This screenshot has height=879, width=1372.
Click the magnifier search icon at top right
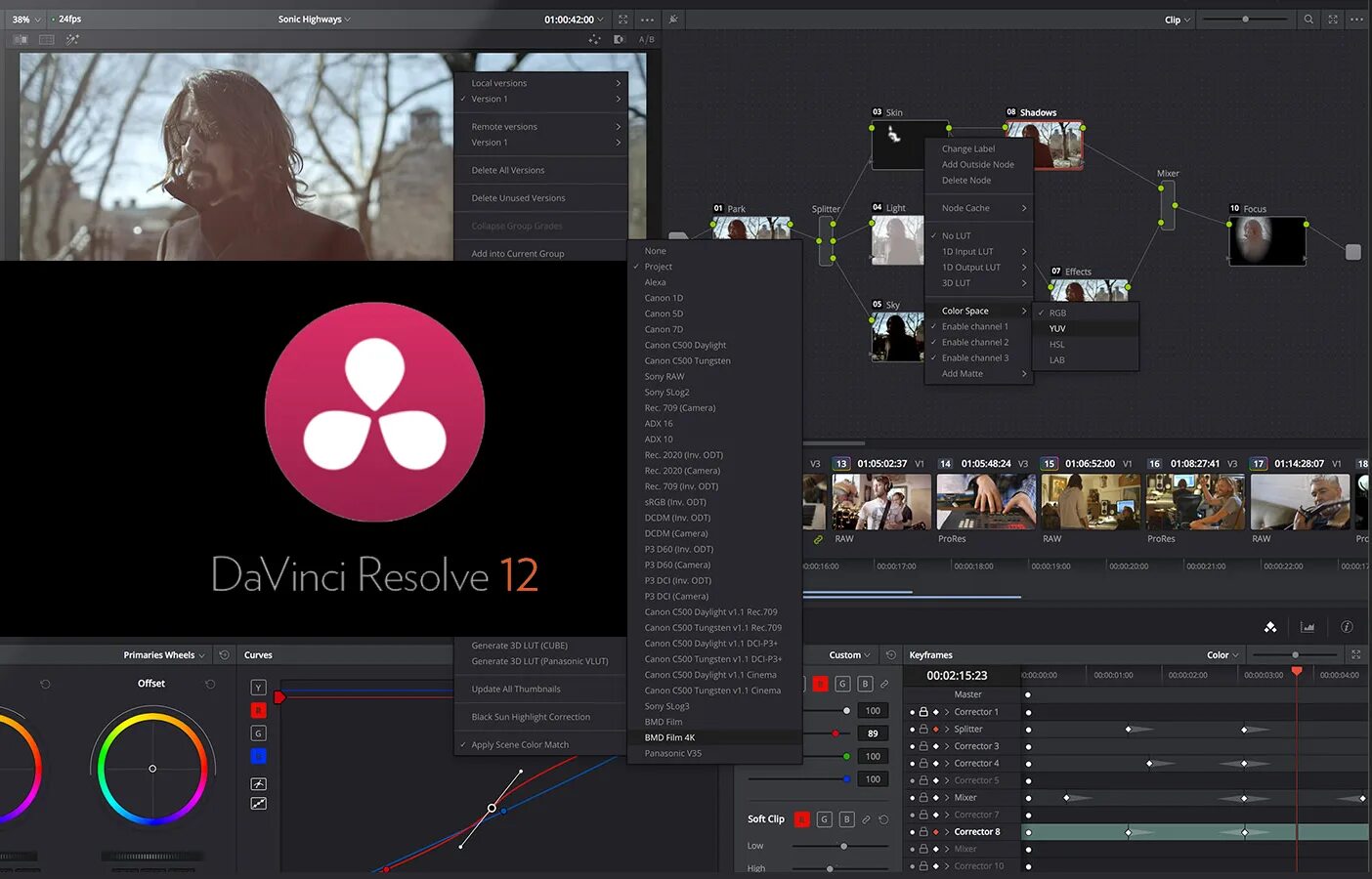tap(1308, 20)
